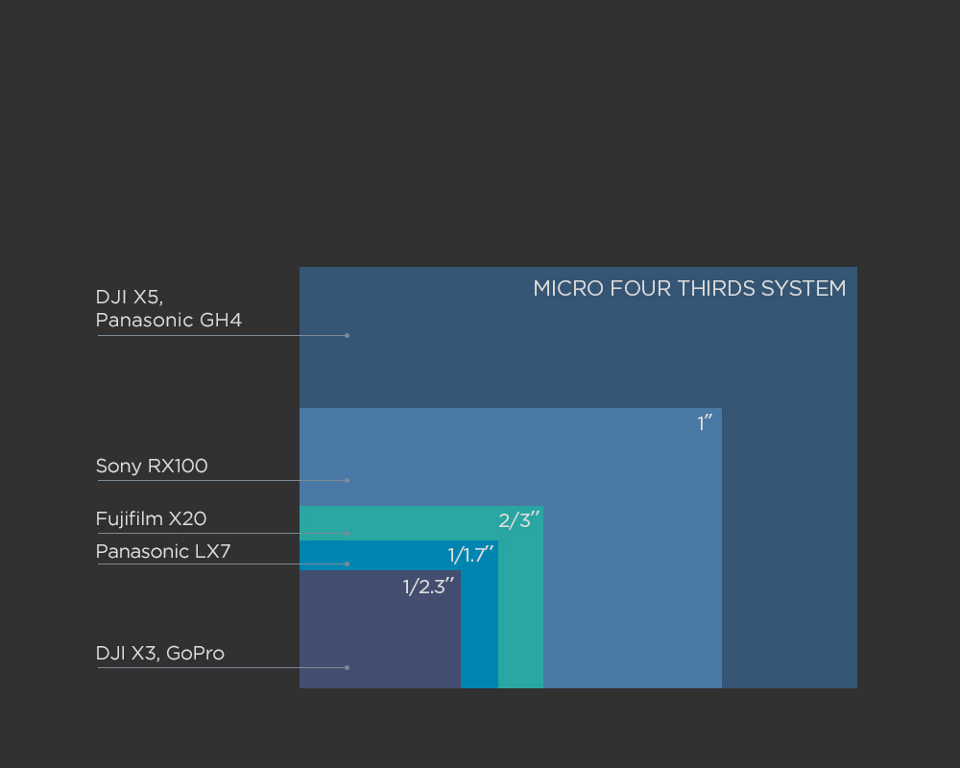This screenshot has height=768, width=960.
Task: Click the 1/2.3″ sensor size label
Action: [x=429, y=587]
